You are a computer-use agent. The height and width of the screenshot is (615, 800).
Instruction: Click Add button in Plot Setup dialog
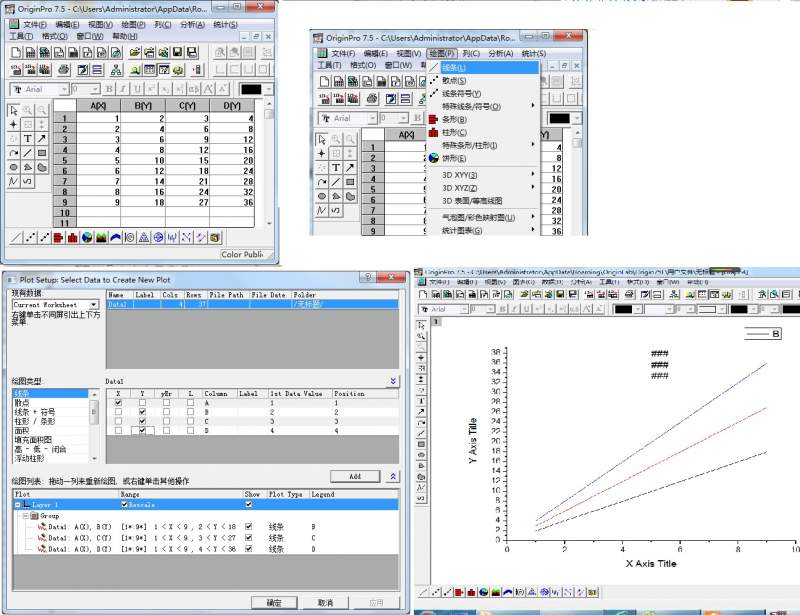pyautogui.click(x=355, y=476)
